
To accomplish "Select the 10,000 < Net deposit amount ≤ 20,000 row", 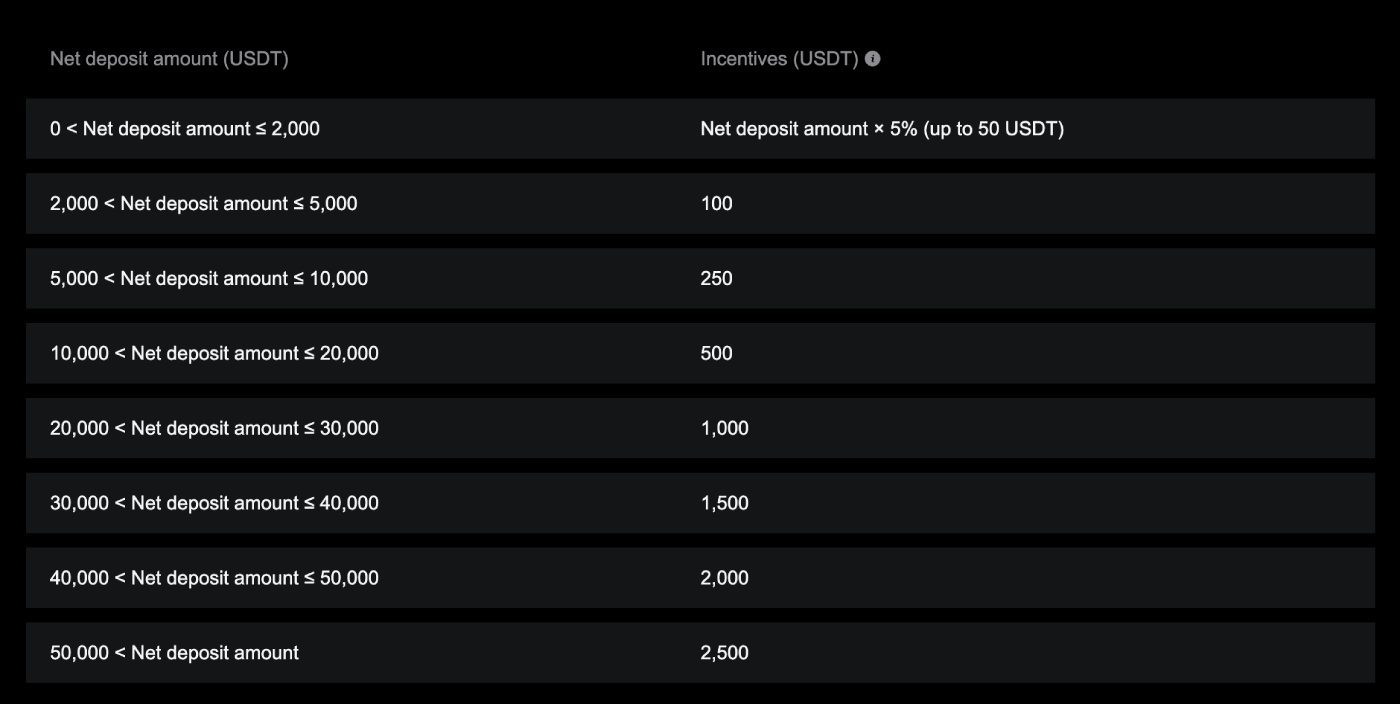I will (x=214, y=354).
